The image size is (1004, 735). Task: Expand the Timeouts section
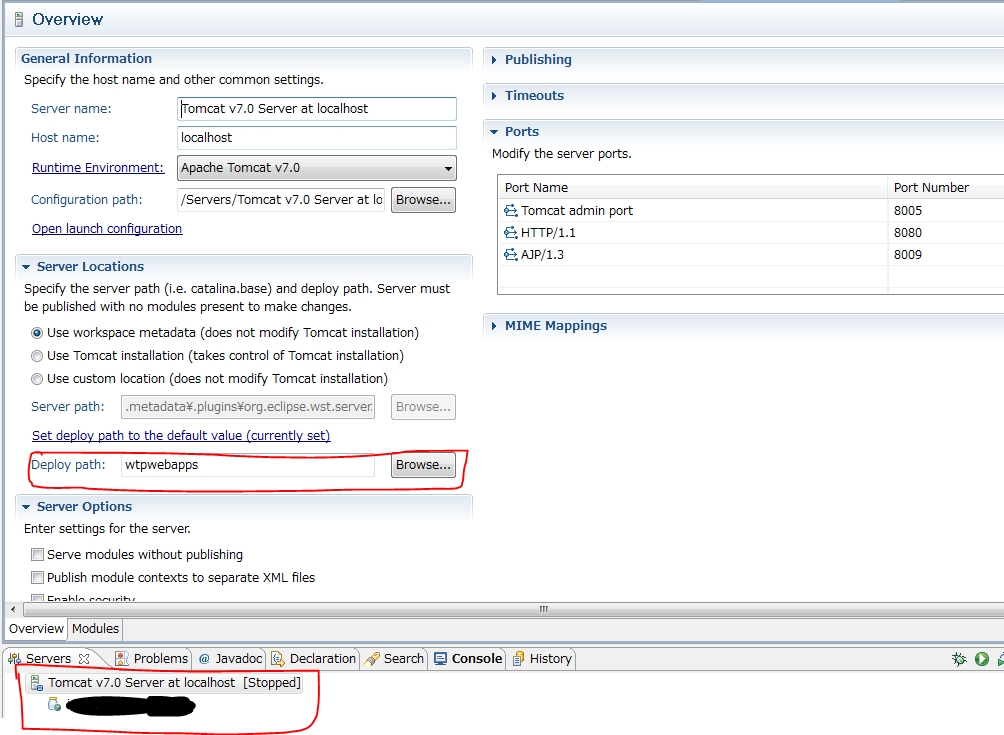coord(494,96)
